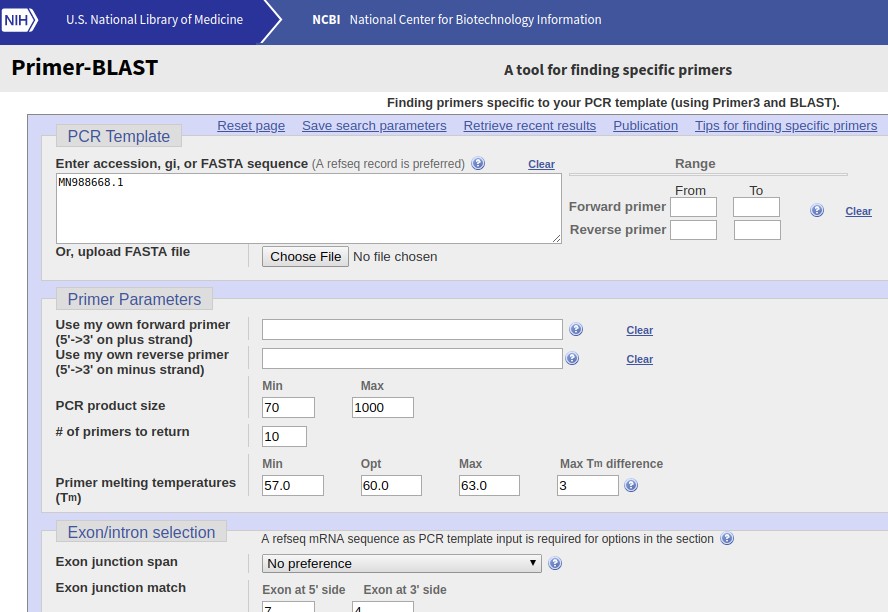This screenshot has width=888, height=612.
Task: Clear the primer Range fields
Action: pos(859,211)
